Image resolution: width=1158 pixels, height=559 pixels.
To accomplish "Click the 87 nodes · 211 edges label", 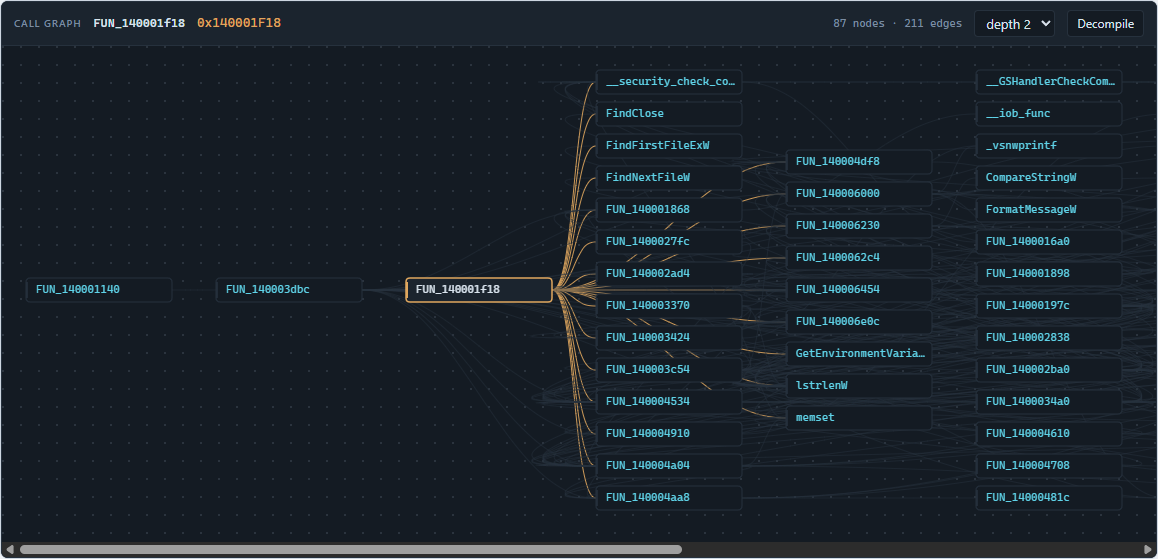I will click(x=897, y=24).
